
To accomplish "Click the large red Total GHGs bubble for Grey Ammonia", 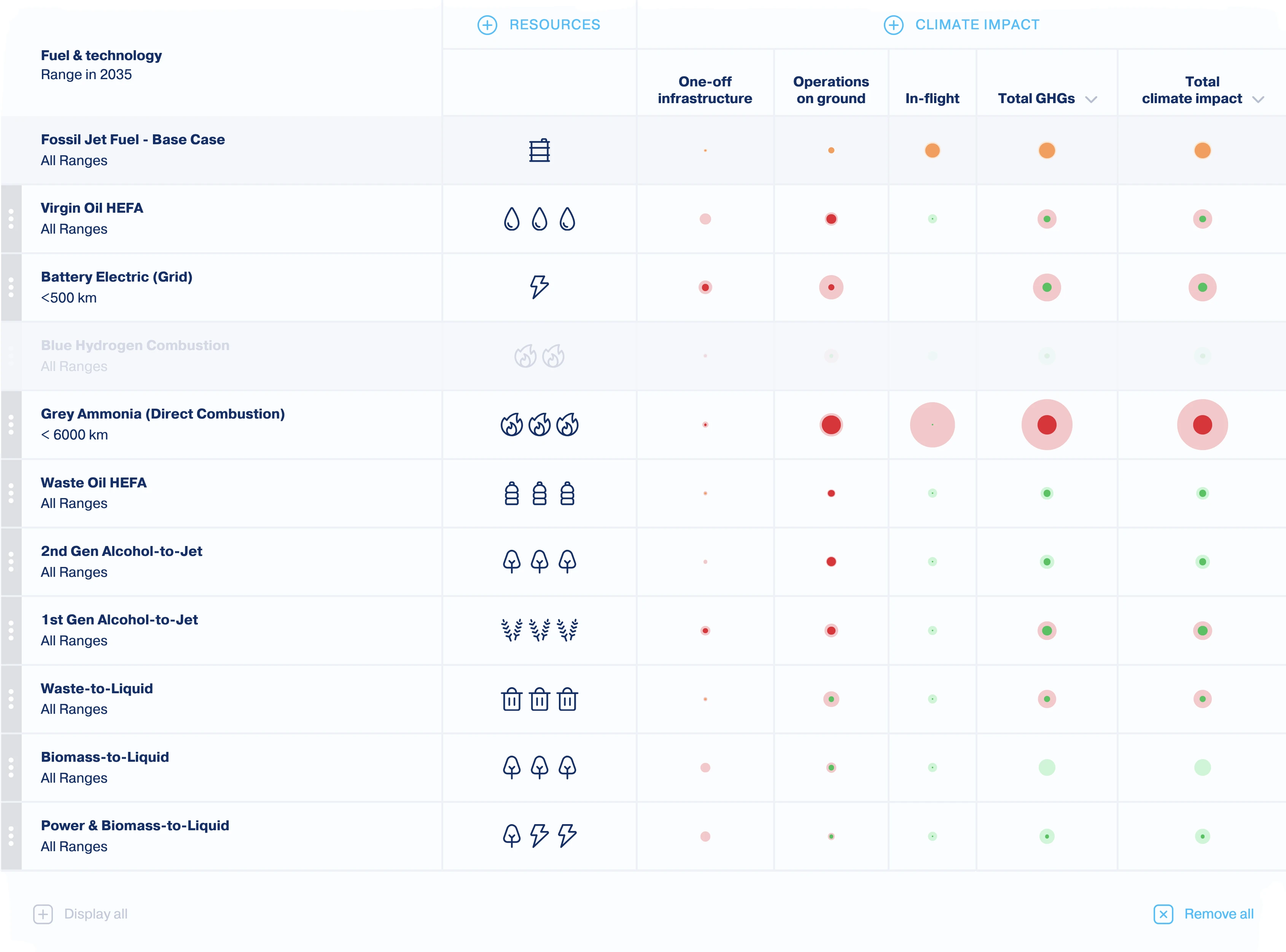I will pos(1046,425).
